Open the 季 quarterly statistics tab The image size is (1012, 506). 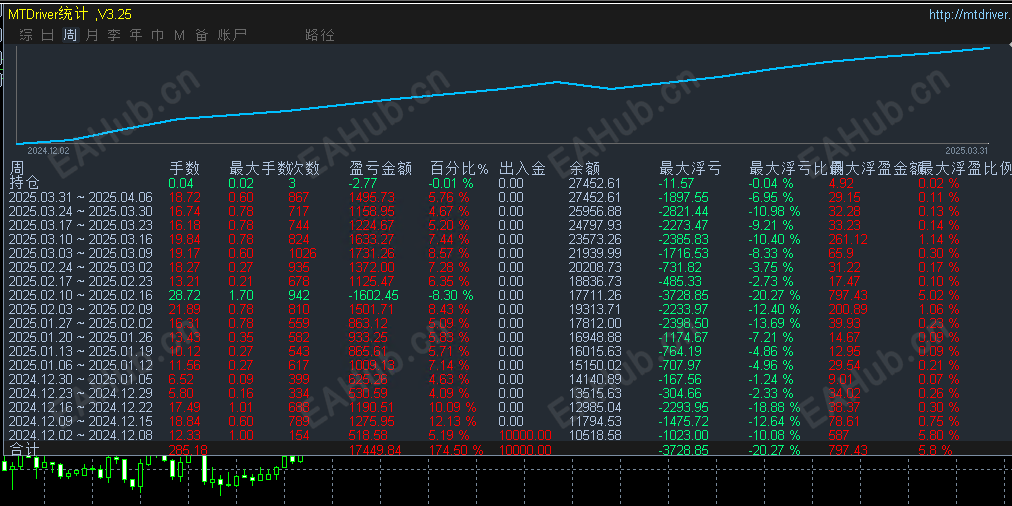(114, 35)
